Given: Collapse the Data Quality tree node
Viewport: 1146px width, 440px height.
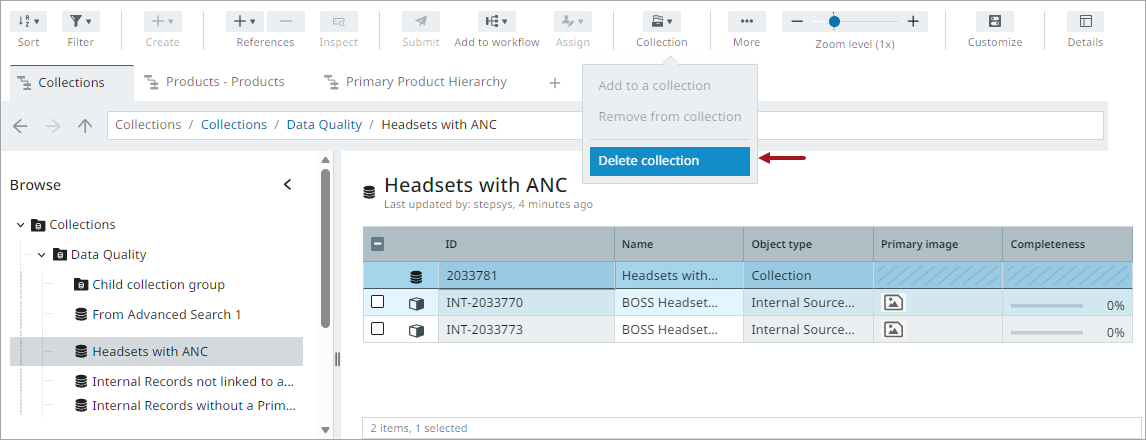Looking at the screenshot, I should [42, 255].
